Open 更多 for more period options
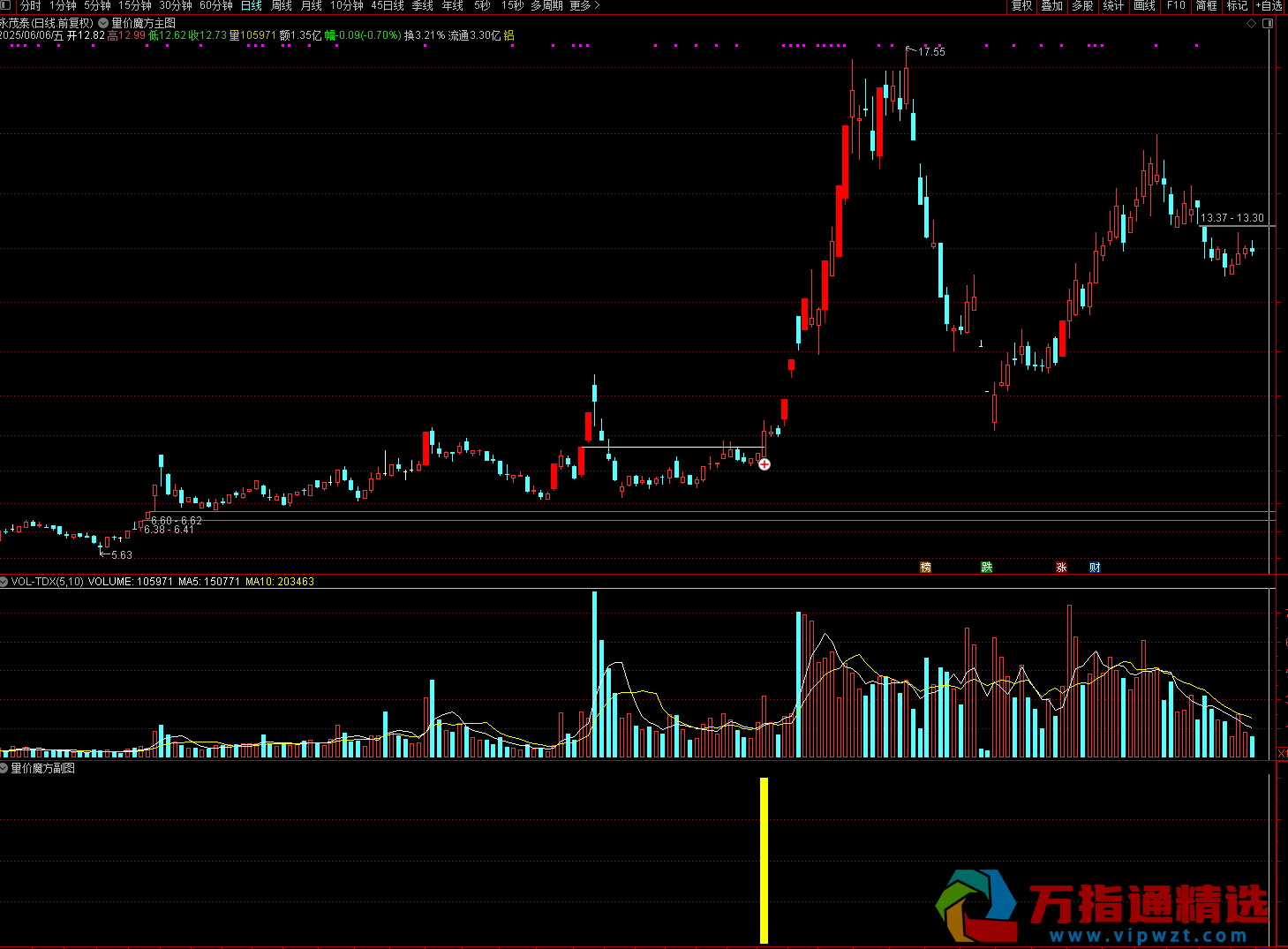 point(584,6)
